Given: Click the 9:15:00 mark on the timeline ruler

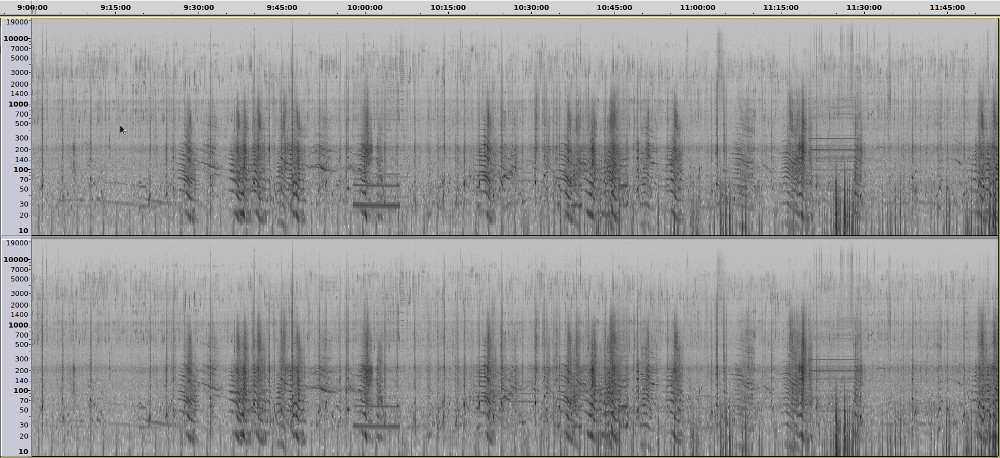Looking at the screenshot, I should click(x=116, y=7).
